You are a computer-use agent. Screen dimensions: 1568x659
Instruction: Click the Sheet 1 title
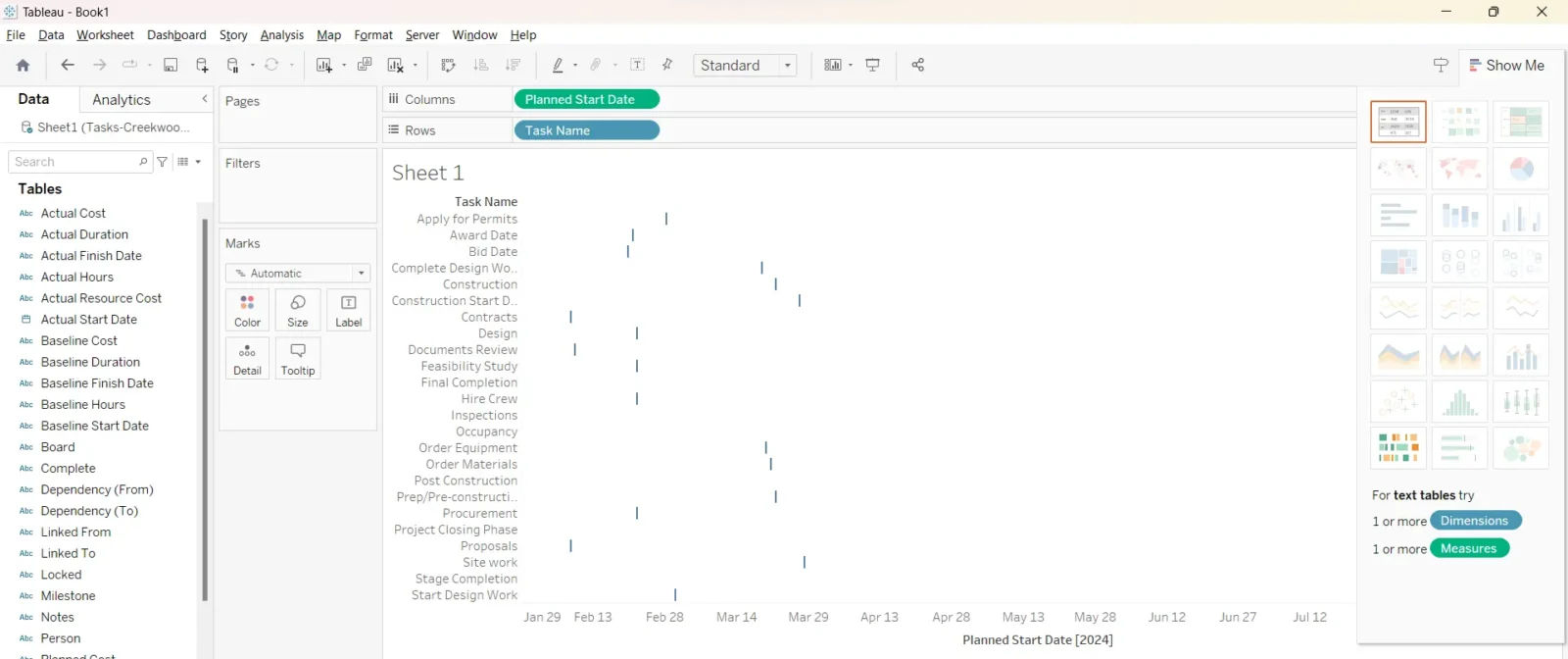(427, 173)
